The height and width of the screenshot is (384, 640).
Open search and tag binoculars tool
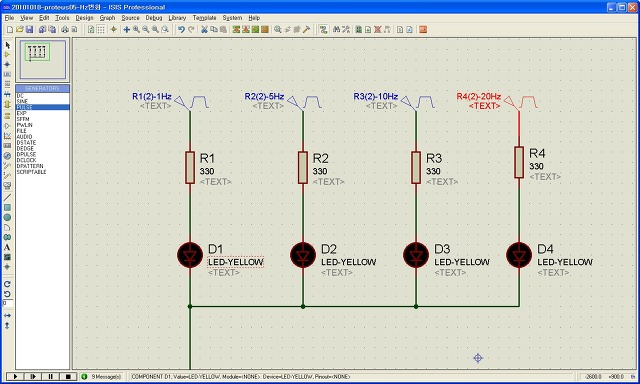tap(336, 29)
